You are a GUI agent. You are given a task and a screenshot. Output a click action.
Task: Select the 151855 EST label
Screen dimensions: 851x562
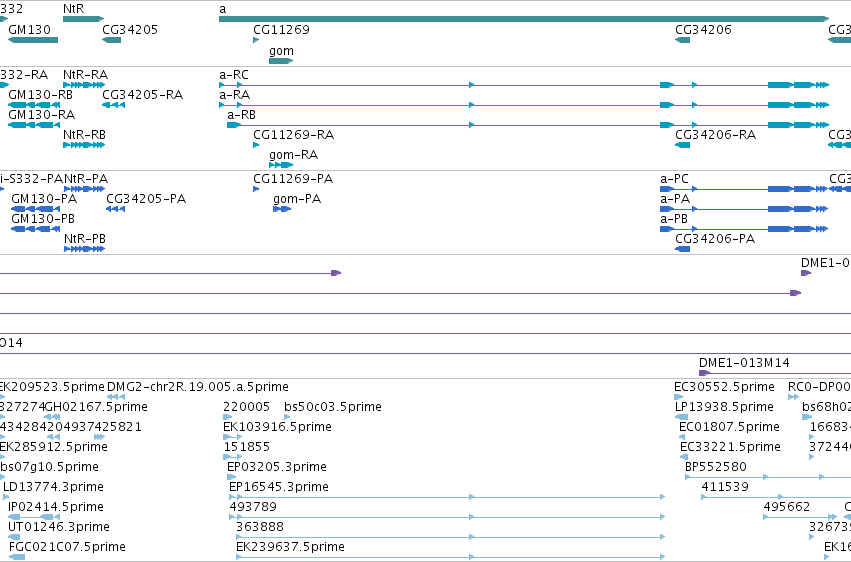pos(246,447)
